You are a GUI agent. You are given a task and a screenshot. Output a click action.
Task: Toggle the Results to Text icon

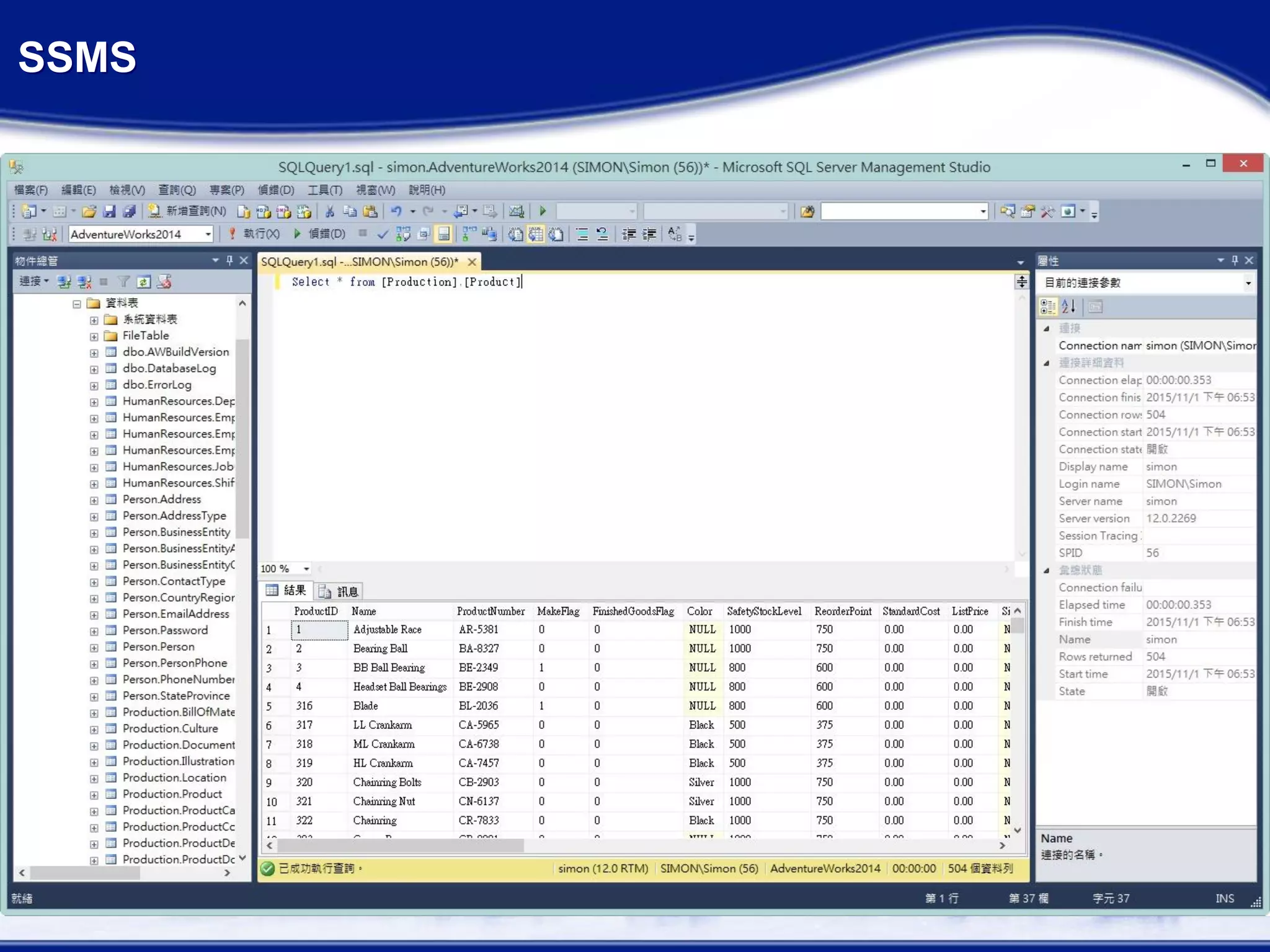point(516,234)
